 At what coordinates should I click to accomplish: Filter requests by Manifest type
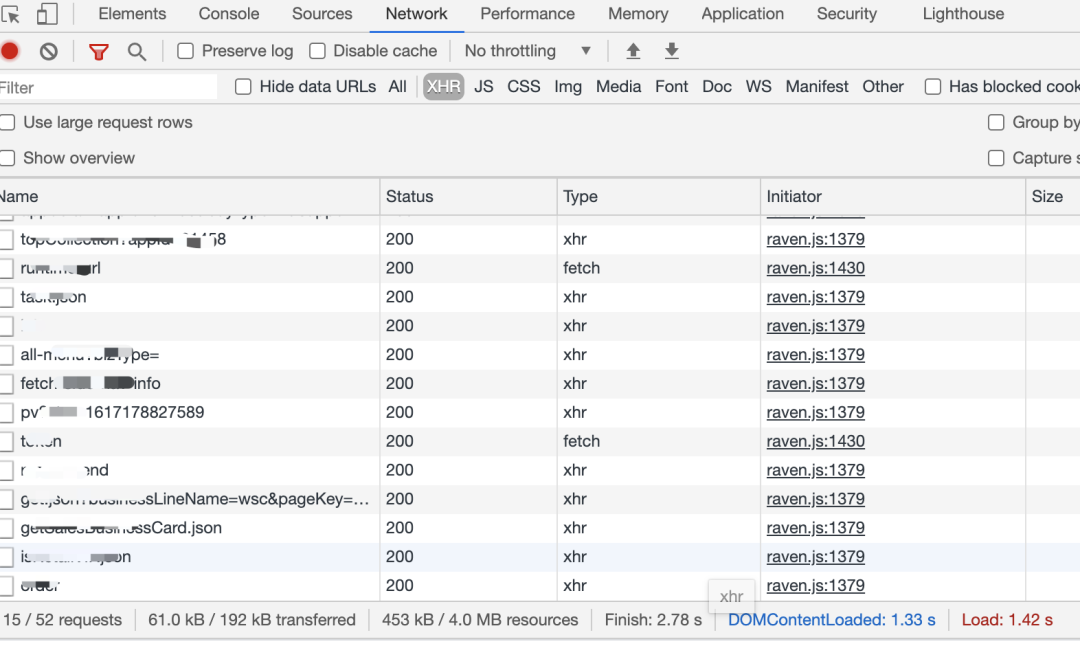(817, 87)
